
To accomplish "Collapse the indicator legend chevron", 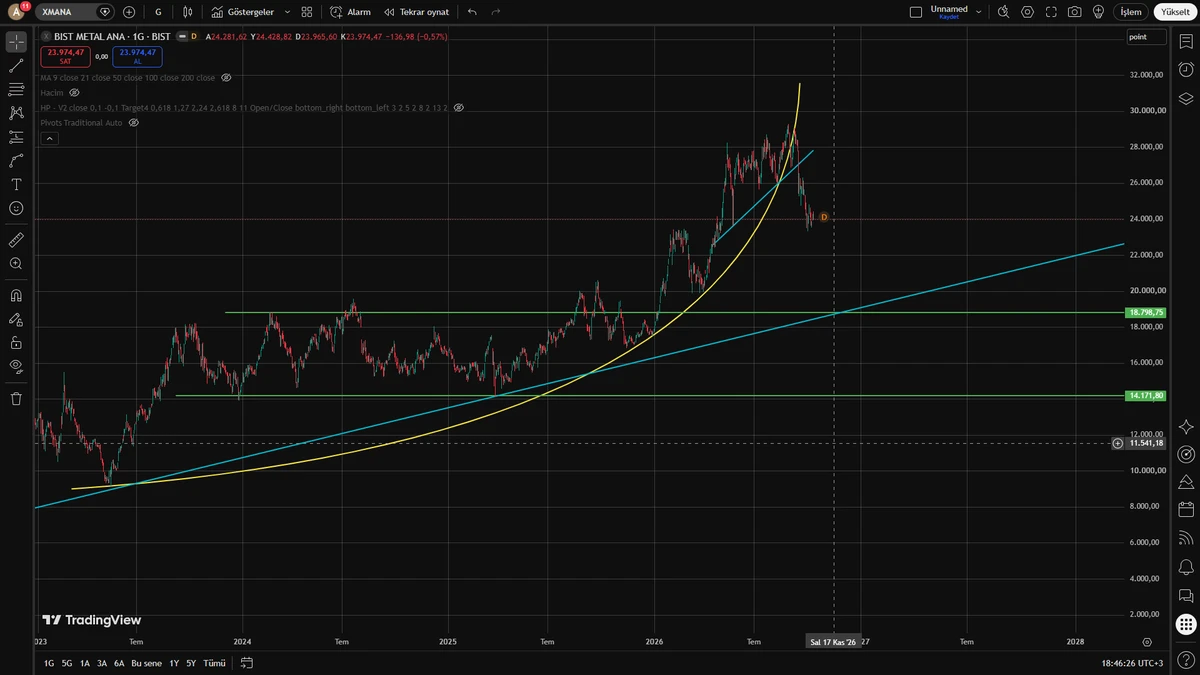I will tap(48, 138).
